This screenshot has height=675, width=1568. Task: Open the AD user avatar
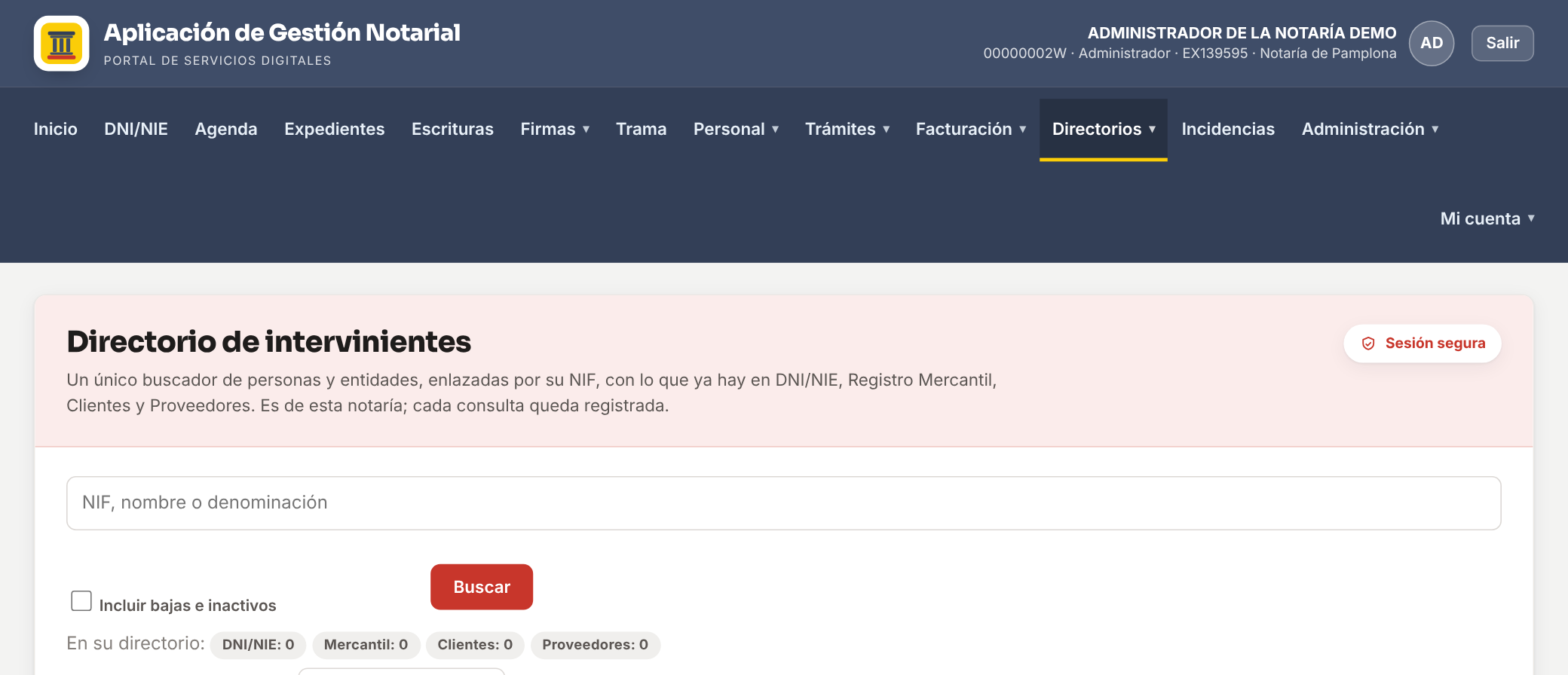click(1432, 43)
